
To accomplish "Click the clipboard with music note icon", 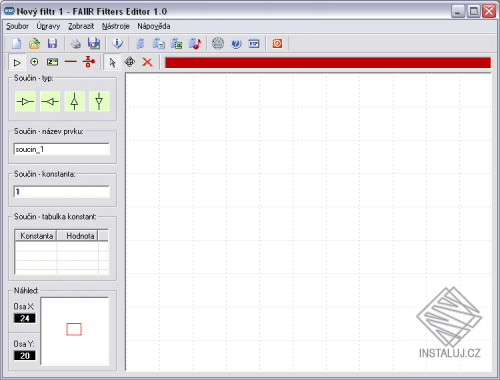I will [195, 44].
